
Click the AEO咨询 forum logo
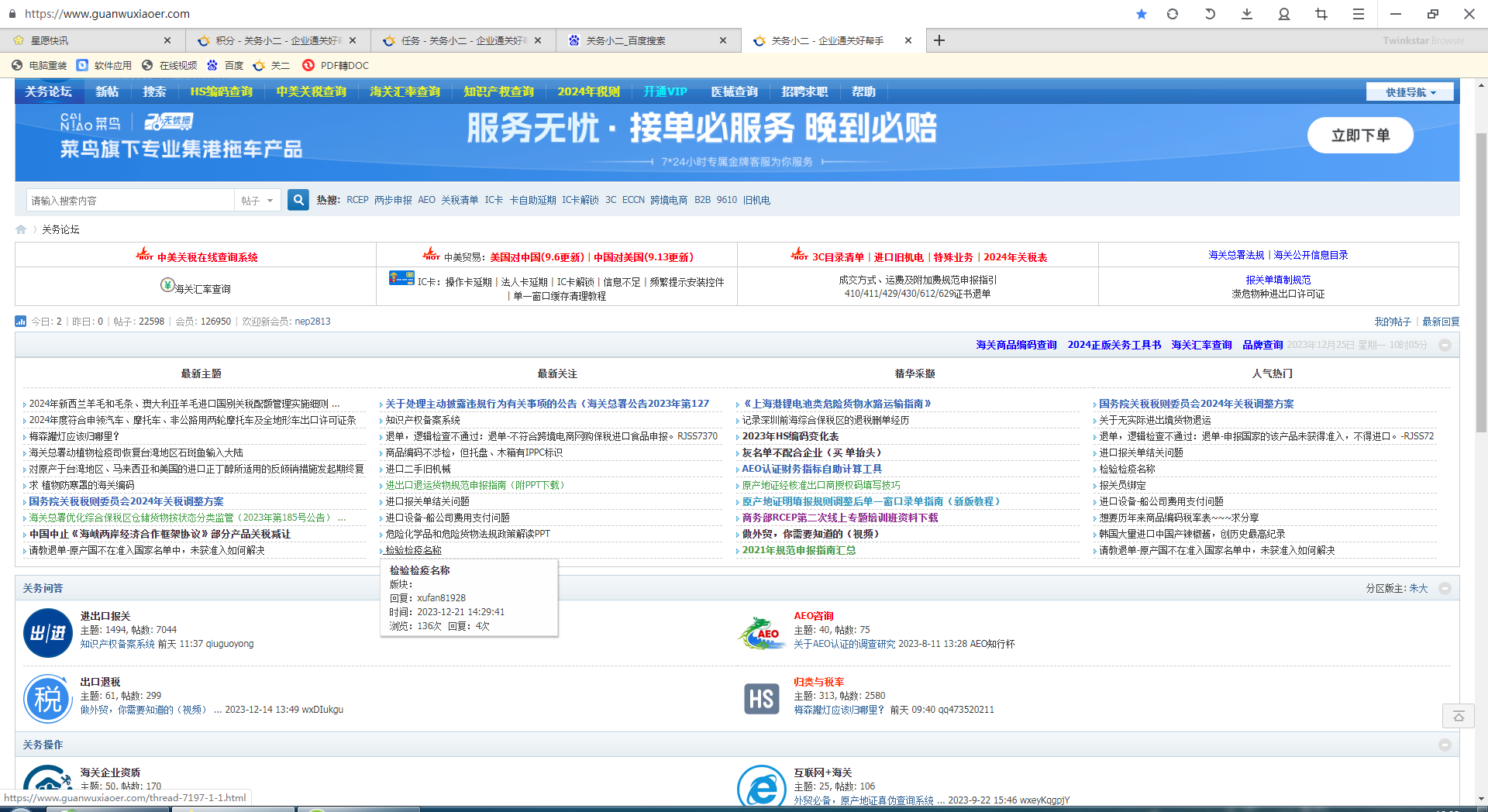(x=762, y=633)
